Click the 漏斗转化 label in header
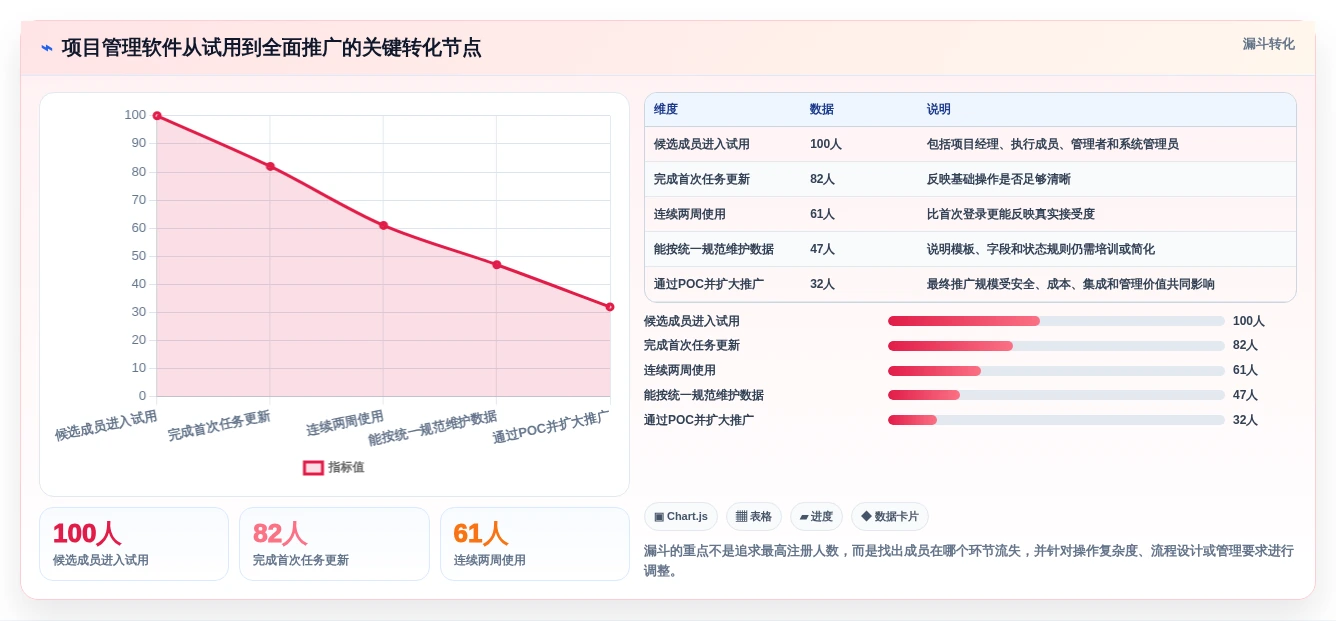 [x=1268, y=44]
